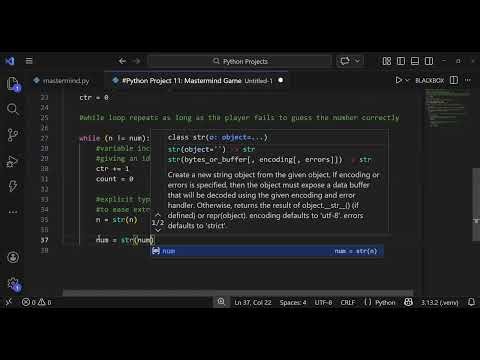480x360 pixels.
Task: Change encoding via UTF-8
Action: [323, 303]
